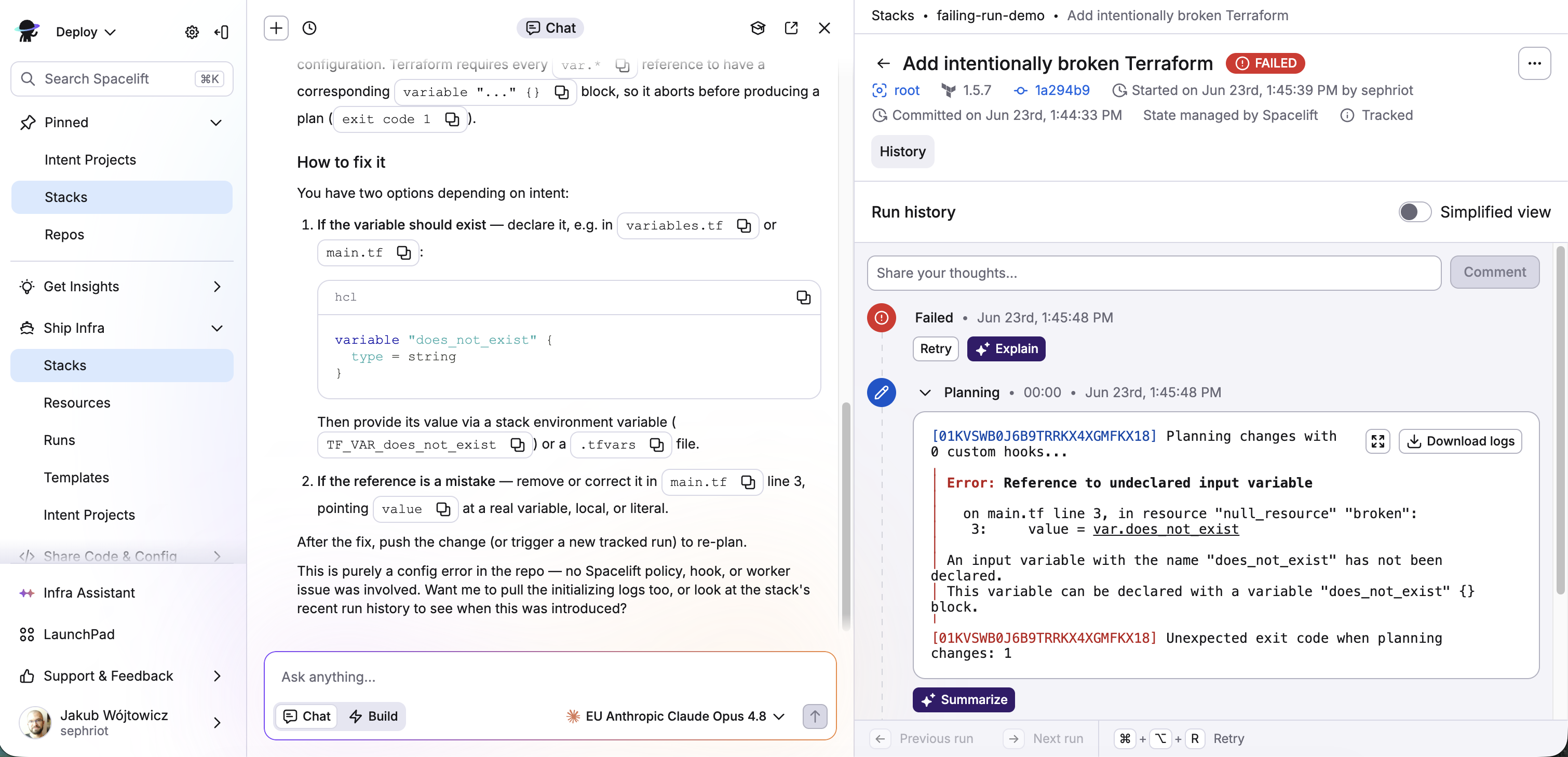
Task: Open the run's three-dot more menu
Action: (x=1534, y=63)
